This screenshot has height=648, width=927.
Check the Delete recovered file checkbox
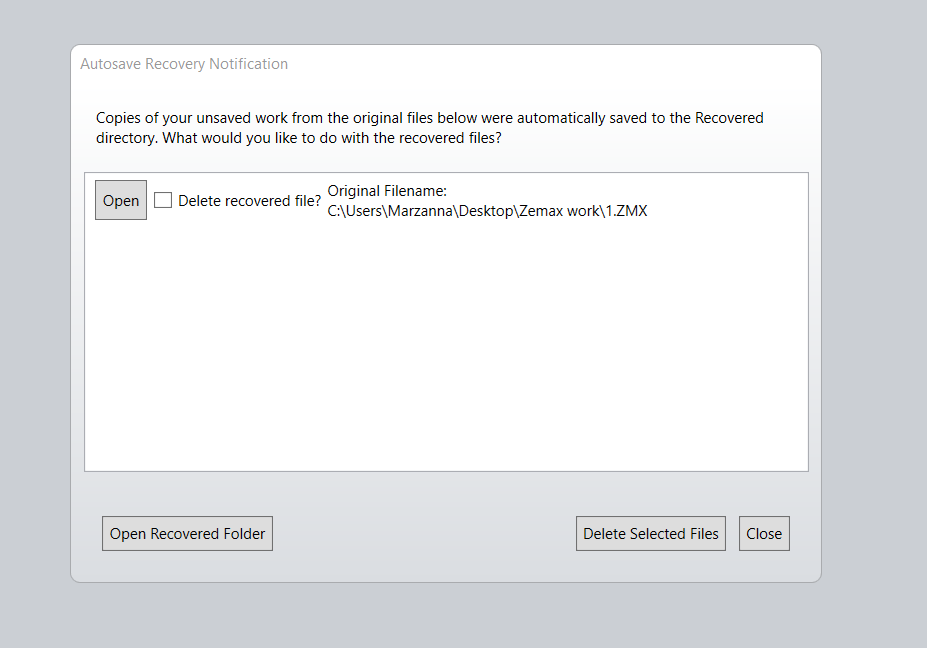(163, 200)
